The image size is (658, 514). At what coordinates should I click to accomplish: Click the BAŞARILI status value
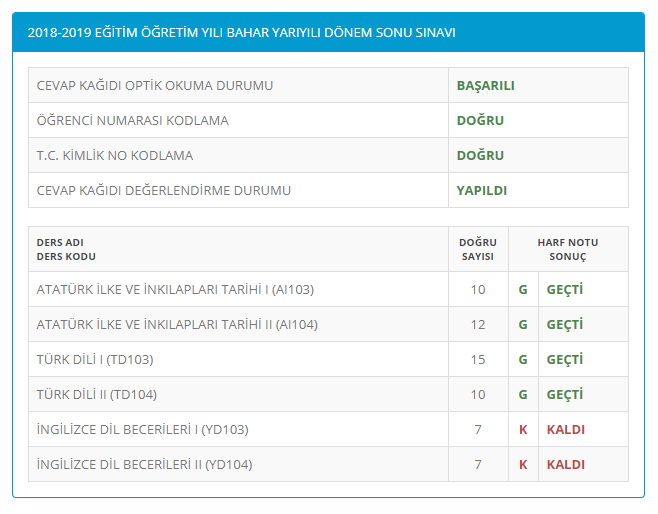click(x=486, y=86)
